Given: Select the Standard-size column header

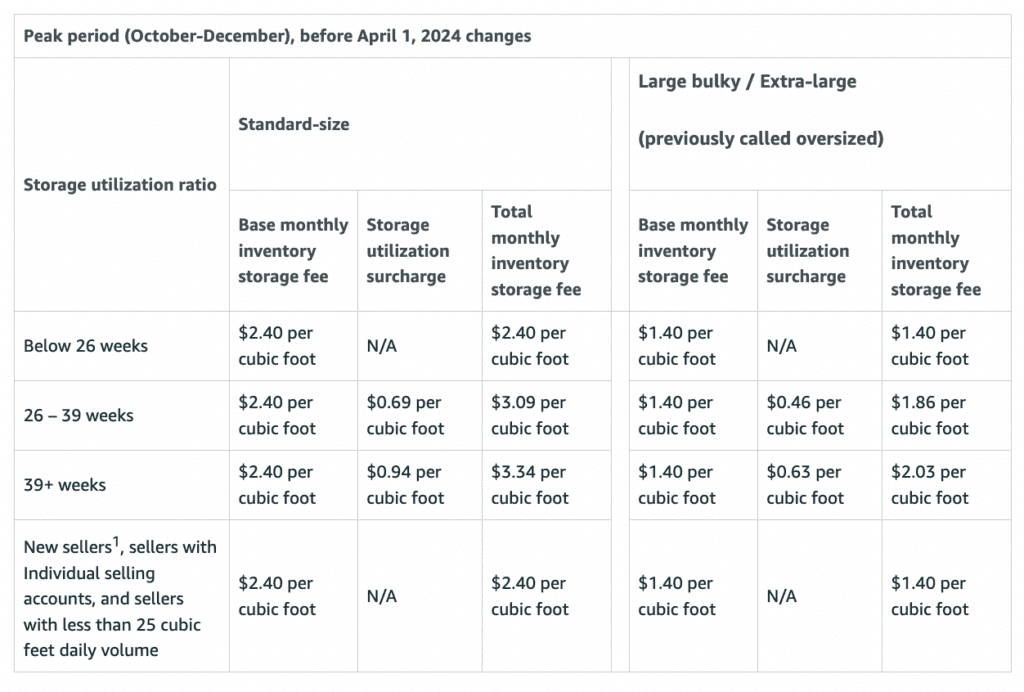Looking at the screenshot, I should coord(293,124).
